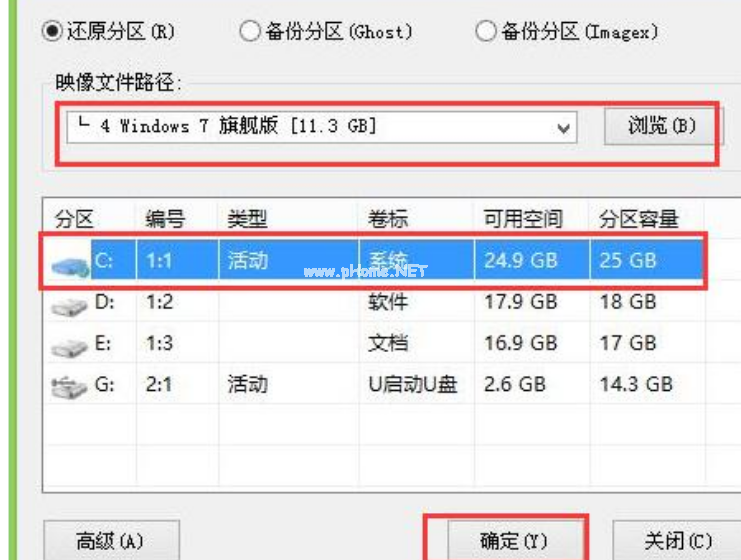Select the 软件 partition row
Image resolution: width=741 pixels, height=560 pixels.
click(x=389, y=302)
